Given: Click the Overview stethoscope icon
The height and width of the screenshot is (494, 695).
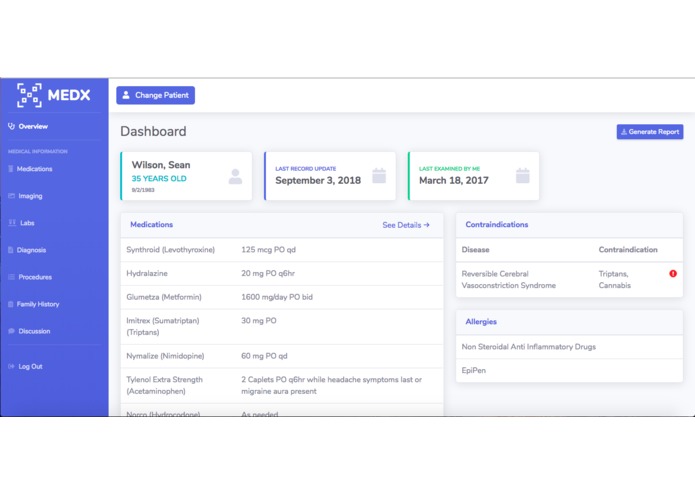Looking at the screenshot, I should [x=12, y=126].
